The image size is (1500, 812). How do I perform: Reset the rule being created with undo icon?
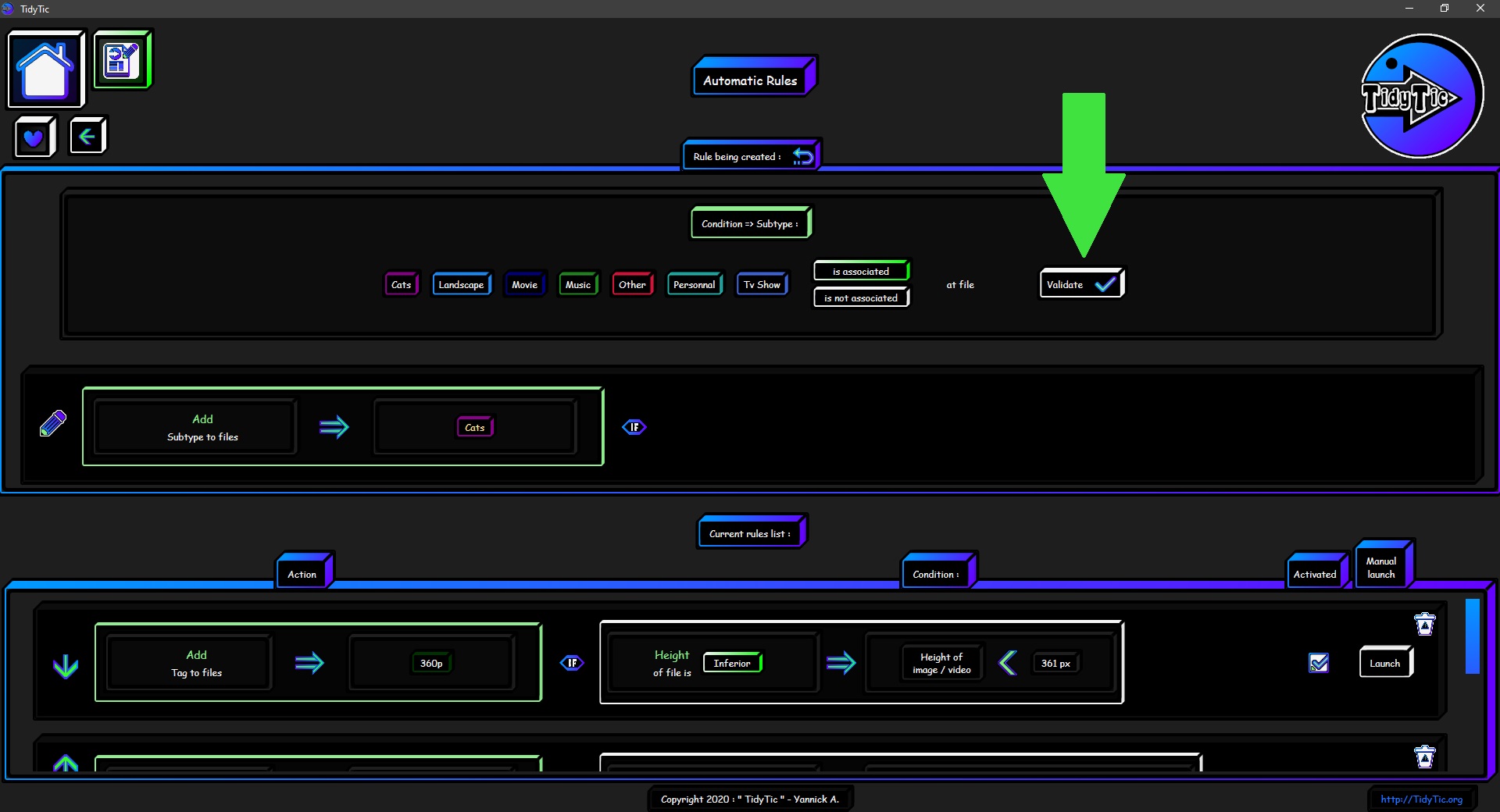tap(802, 156)
